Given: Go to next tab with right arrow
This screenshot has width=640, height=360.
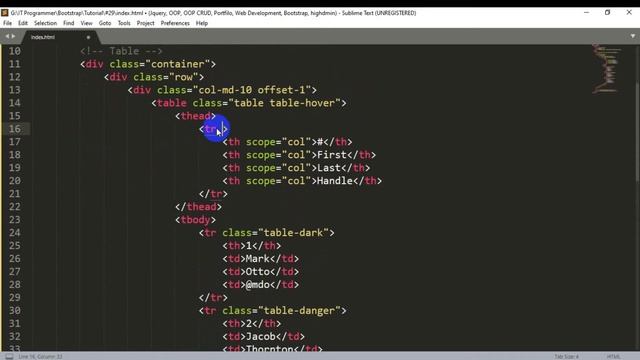Looking at the screenshot, I should pyautogui.click(x=13, y=36).
